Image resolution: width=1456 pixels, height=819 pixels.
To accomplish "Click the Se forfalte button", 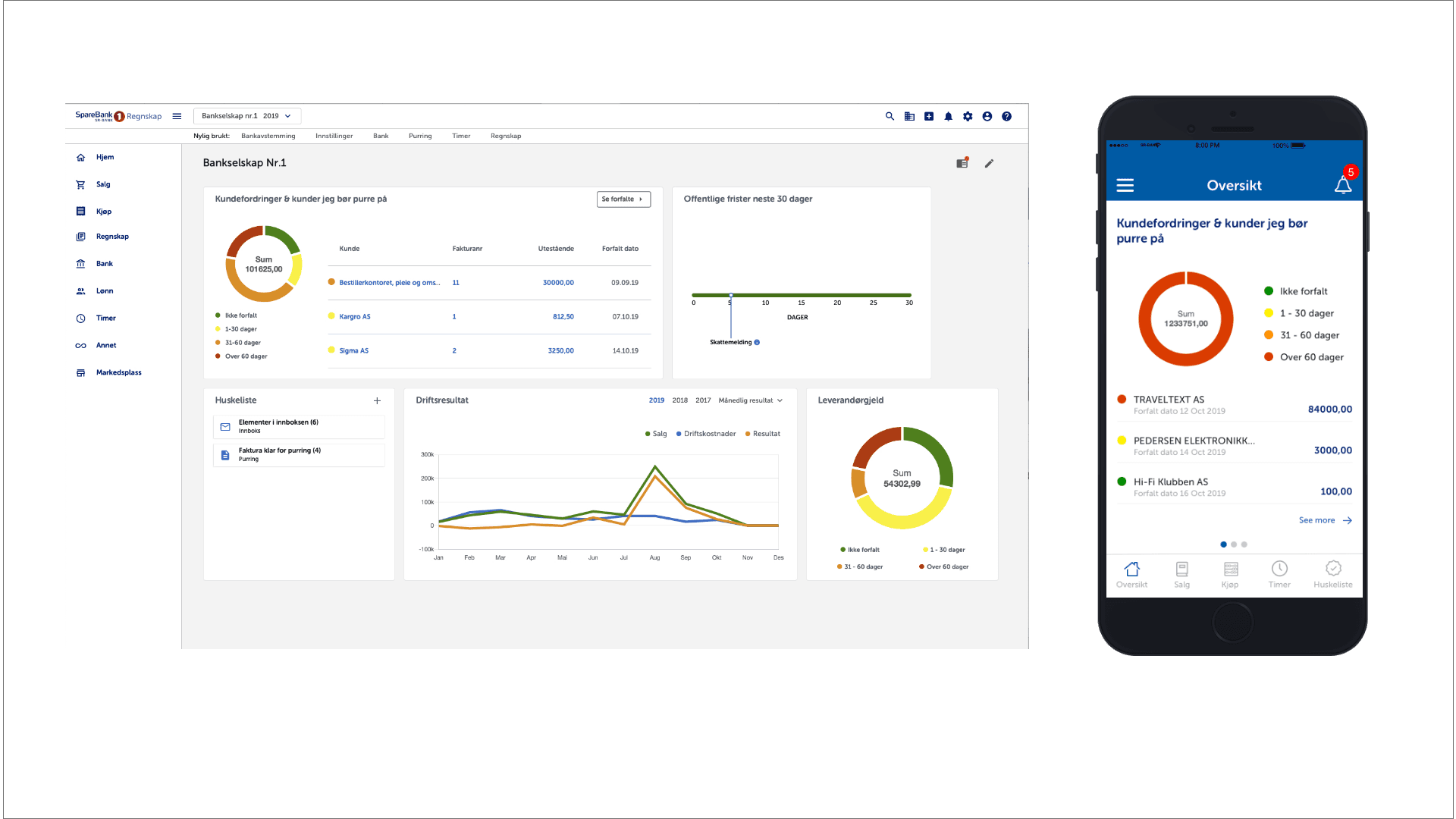I will click(x=623, y=199).
